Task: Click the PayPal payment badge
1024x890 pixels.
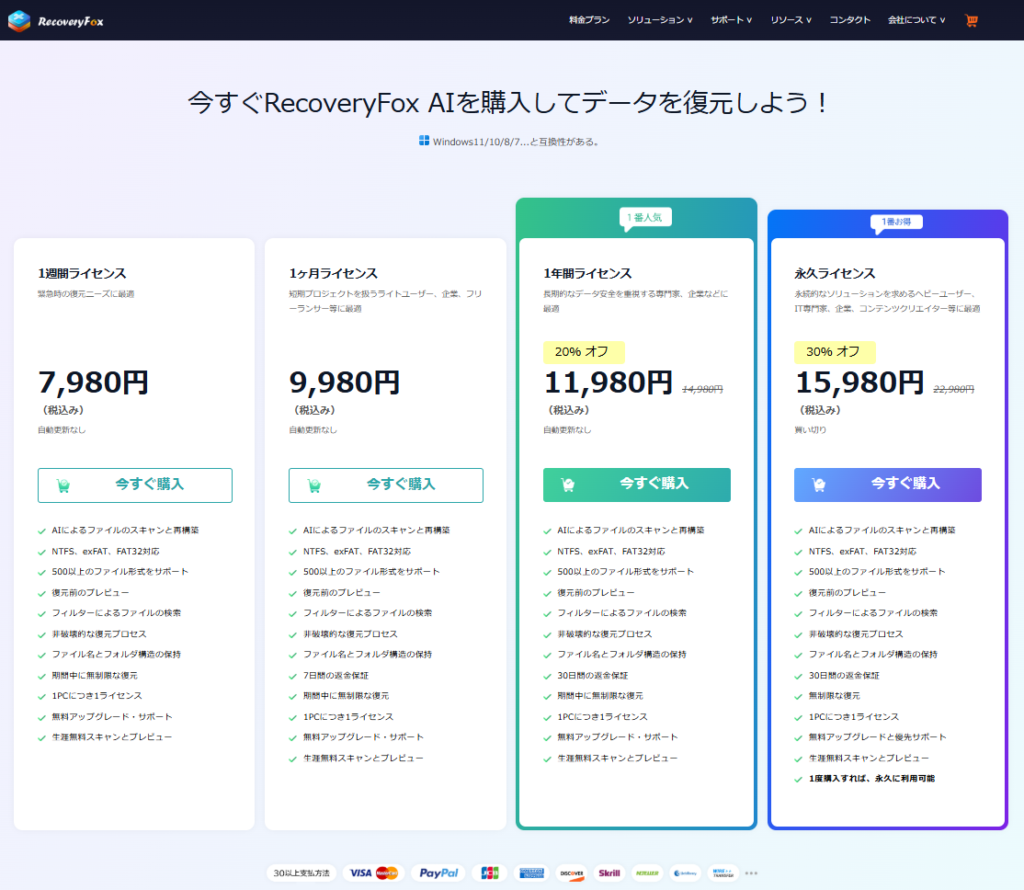Action: pos(438,873)
